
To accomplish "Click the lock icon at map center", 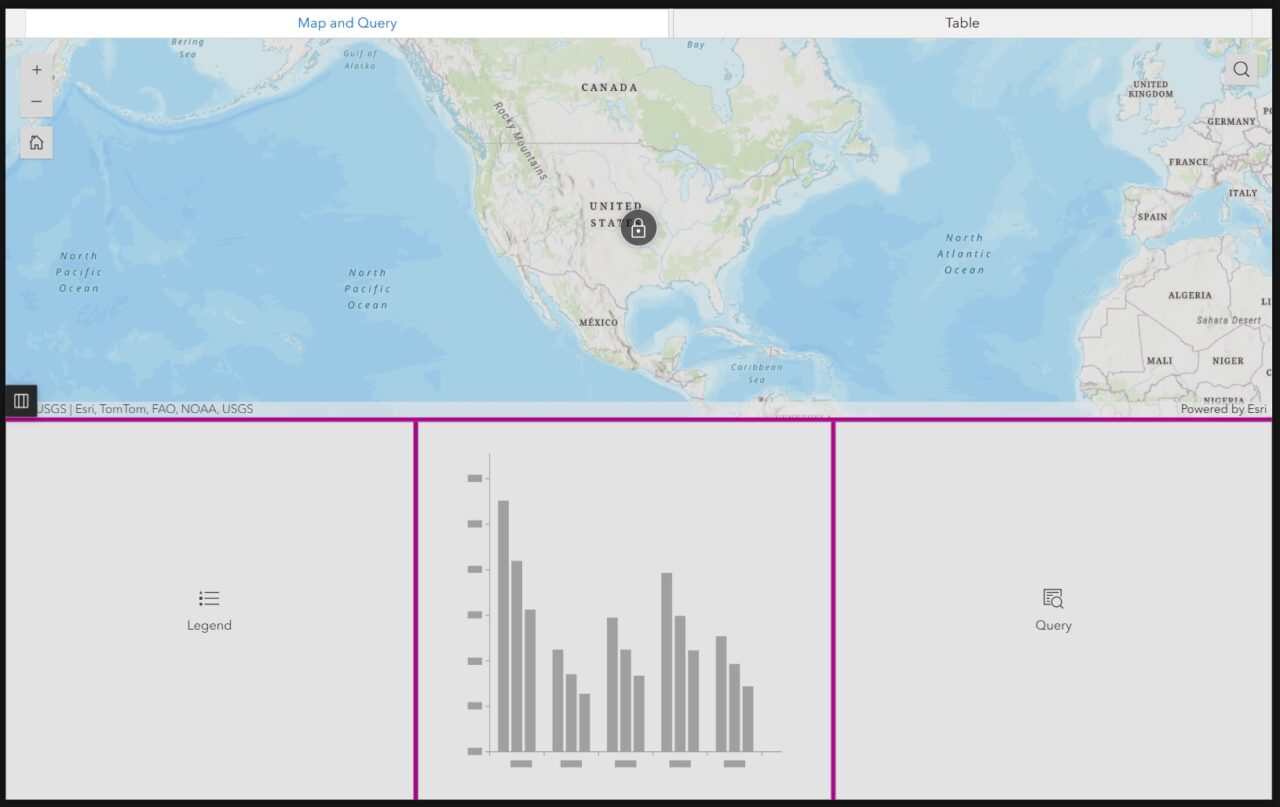I will (x=638, y=228).
